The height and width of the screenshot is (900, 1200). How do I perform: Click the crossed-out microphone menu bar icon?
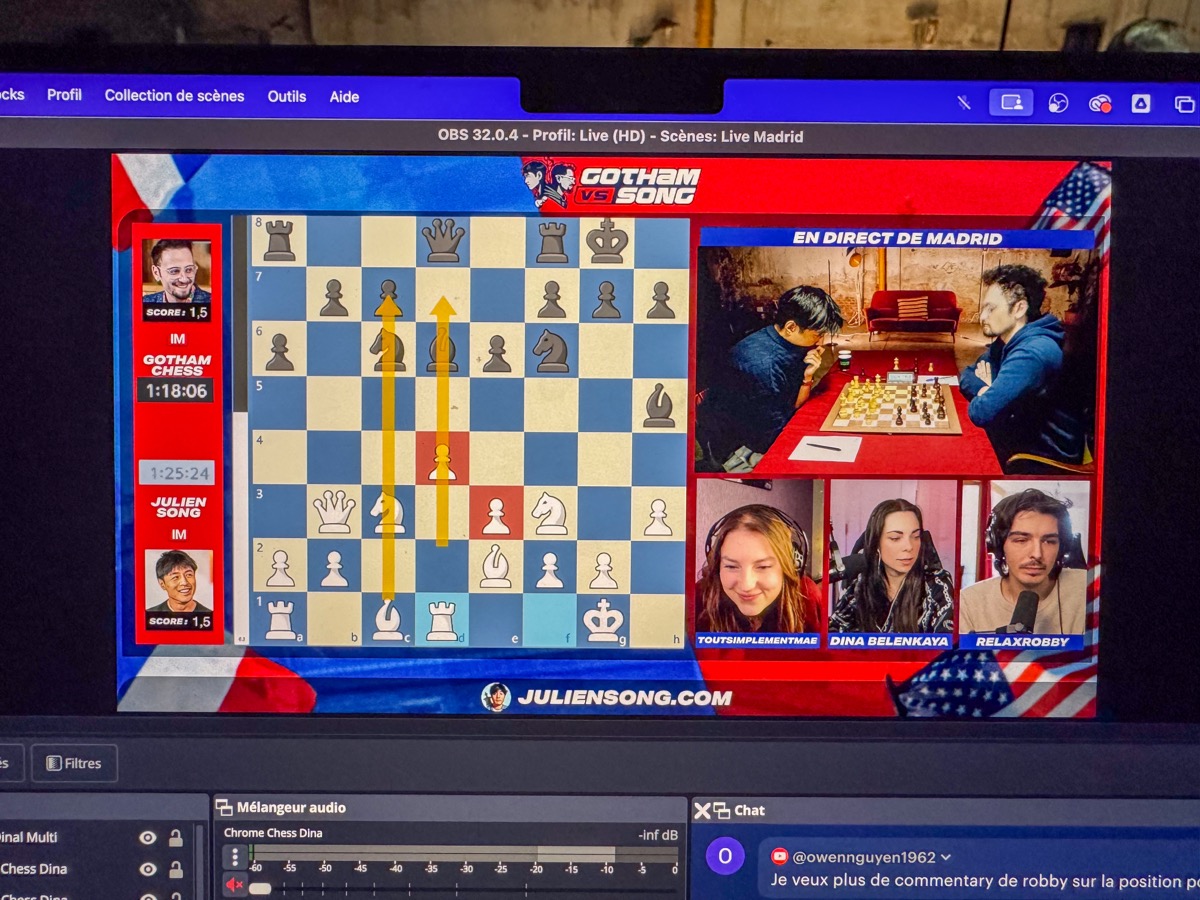click(x=964, y=101)
